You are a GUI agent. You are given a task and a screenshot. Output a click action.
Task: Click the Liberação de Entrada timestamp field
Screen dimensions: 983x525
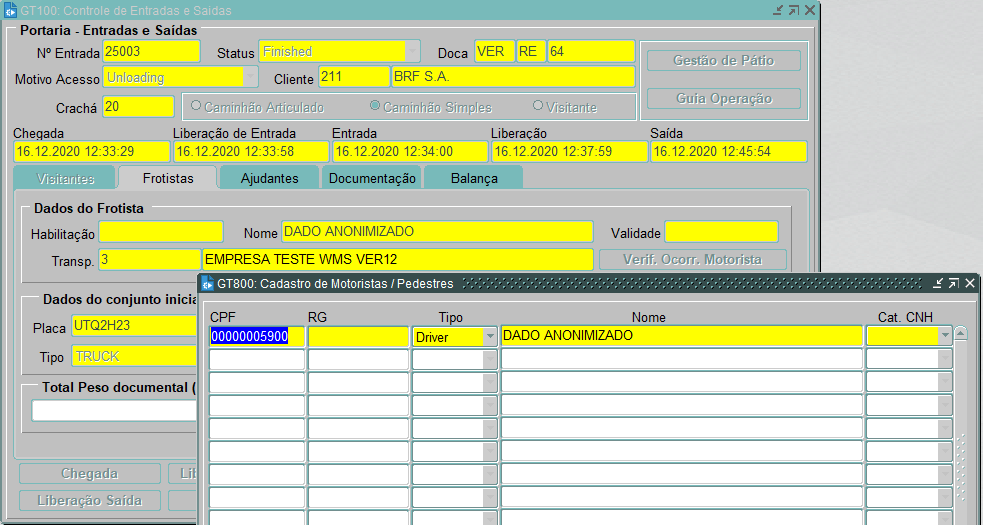coord(251,152)
